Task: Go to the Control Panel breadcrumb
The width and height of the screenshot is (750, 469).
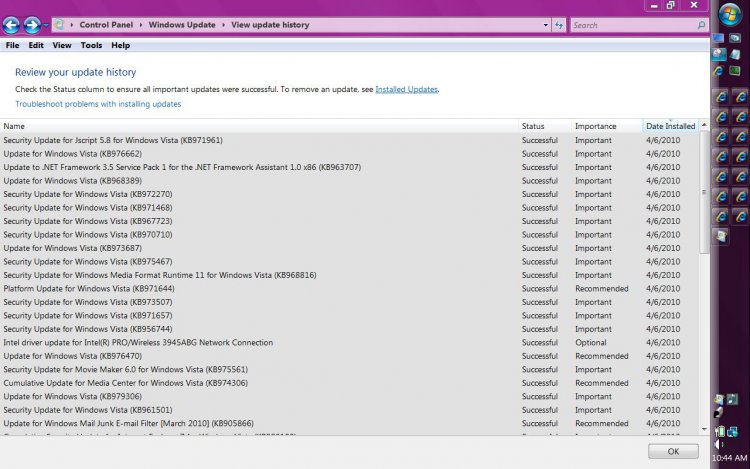Action: (106, 25)
